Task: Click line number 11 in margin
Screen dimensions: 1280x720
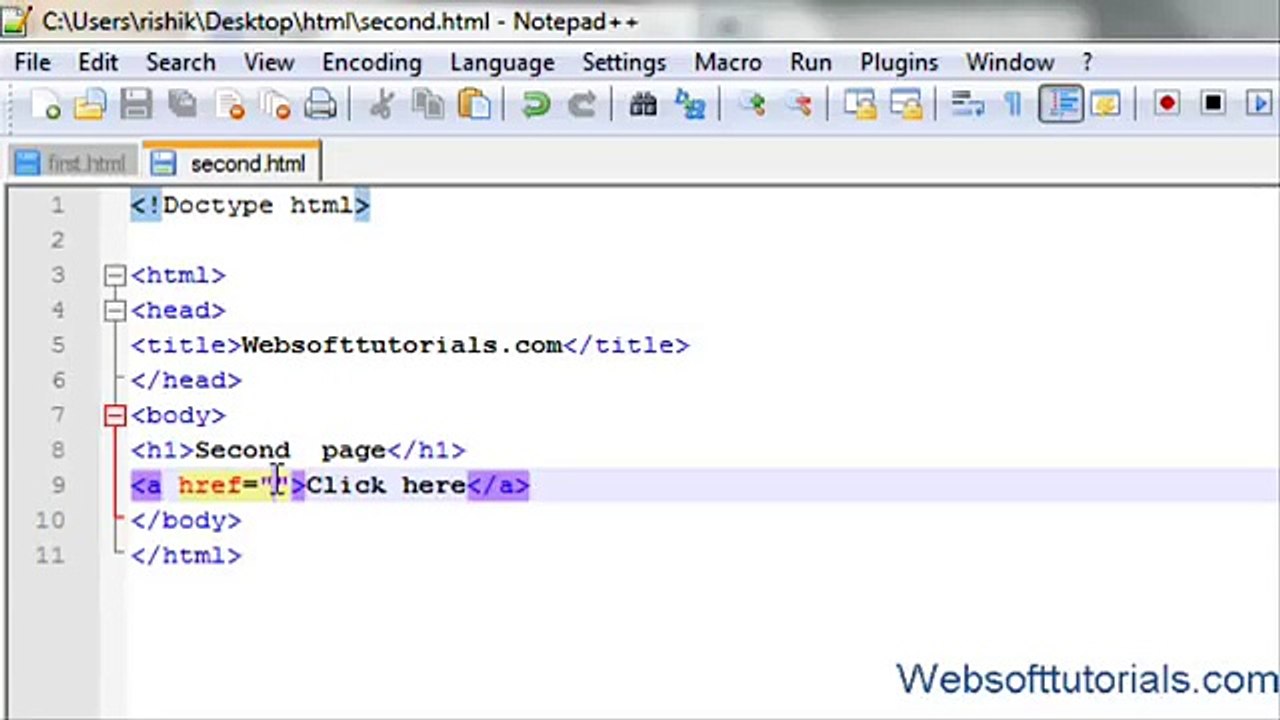Action: (50, 555)
